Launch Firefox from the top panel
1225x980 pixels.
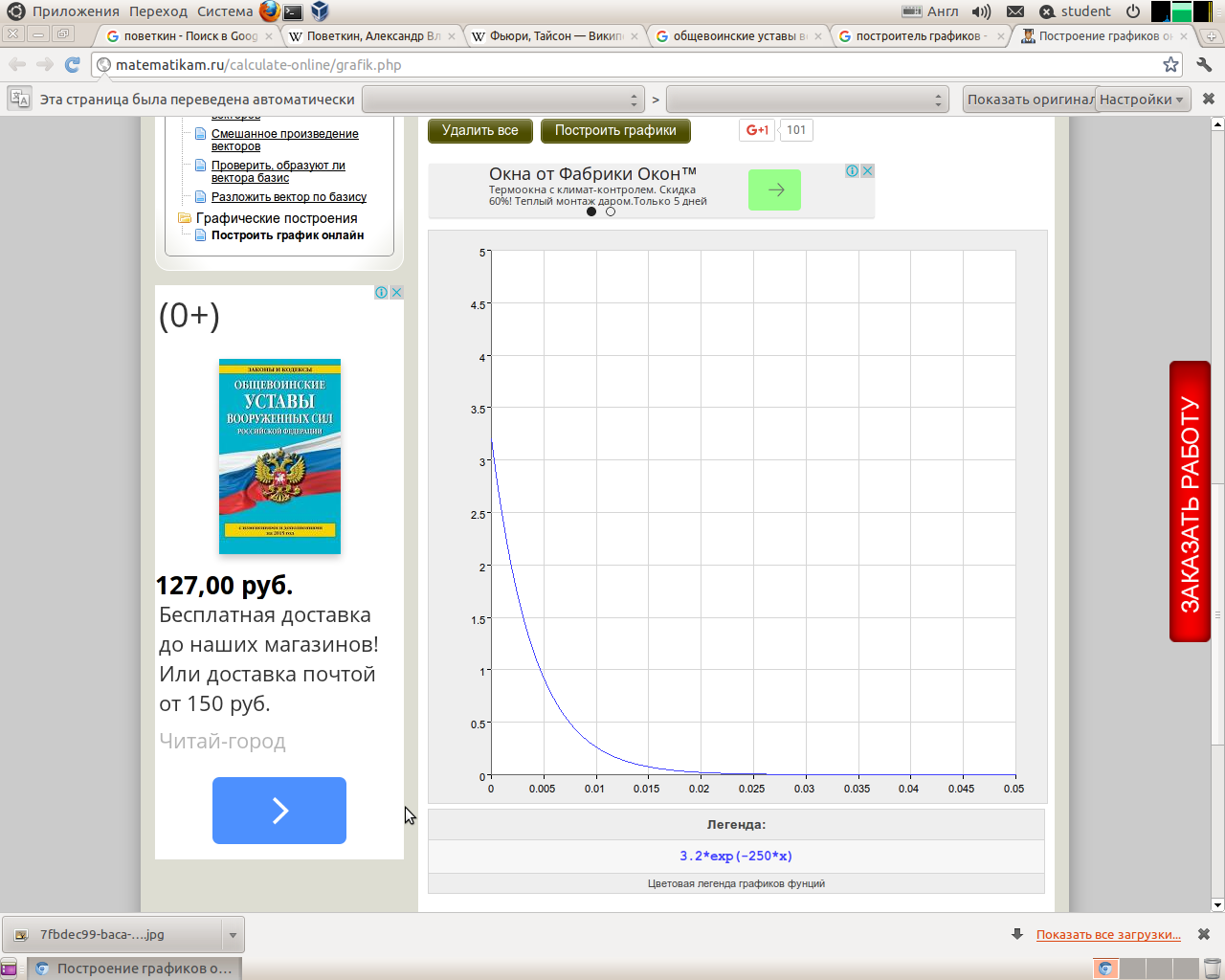(270, 11)
